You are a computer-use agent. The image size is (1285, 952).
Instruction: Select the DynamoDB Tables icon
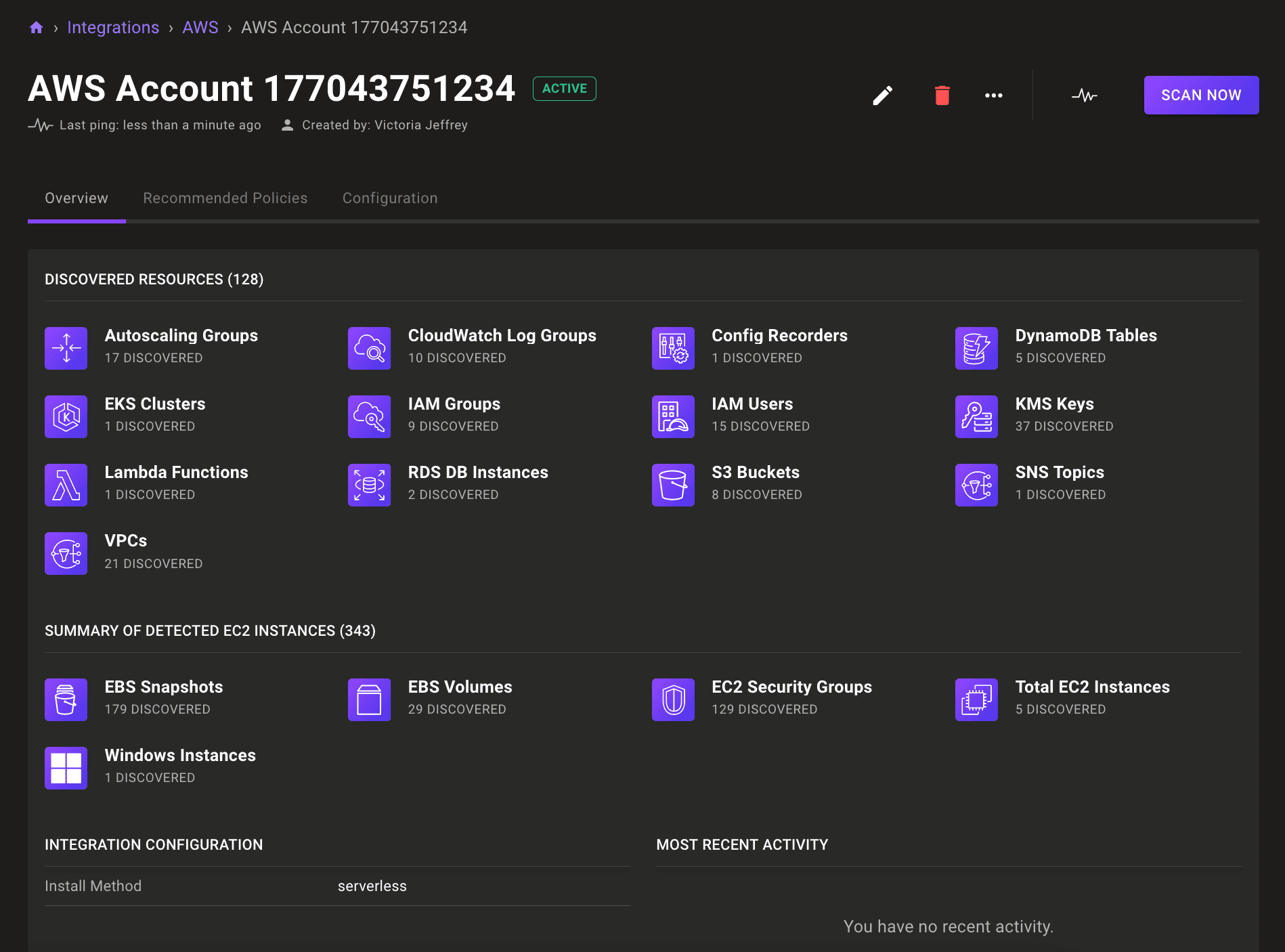click(976, 348)
